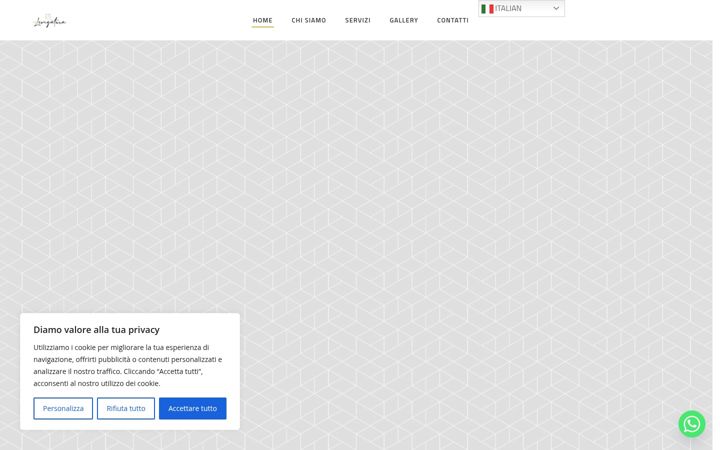
Task: Reject cookies with Rifiuta tutto
Action: pos(126,408)
